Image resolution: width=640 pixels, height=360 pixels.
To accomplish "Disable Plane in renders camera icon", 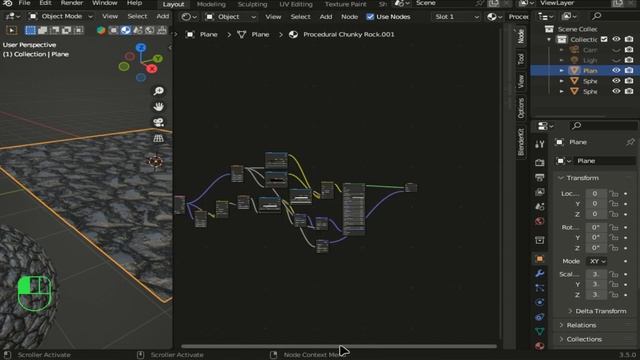I will coord(629,70).
